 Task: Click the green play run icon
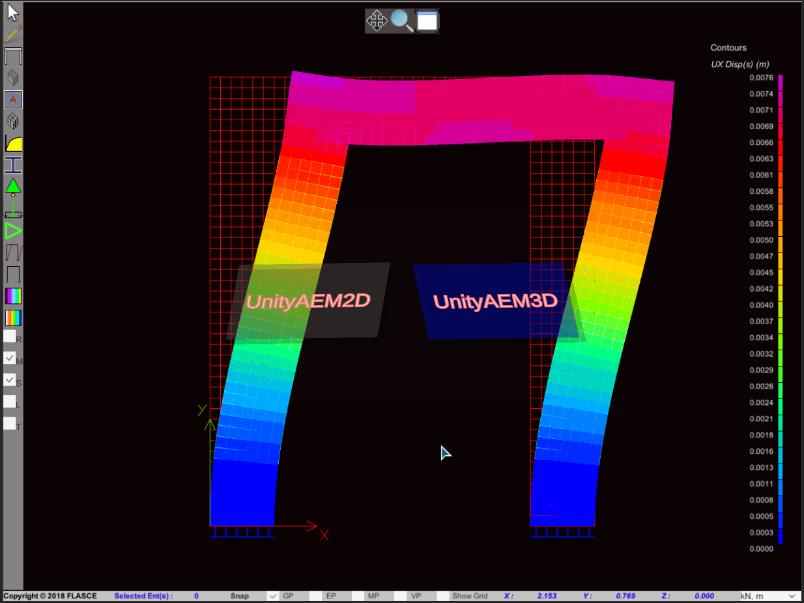point(12,231)
